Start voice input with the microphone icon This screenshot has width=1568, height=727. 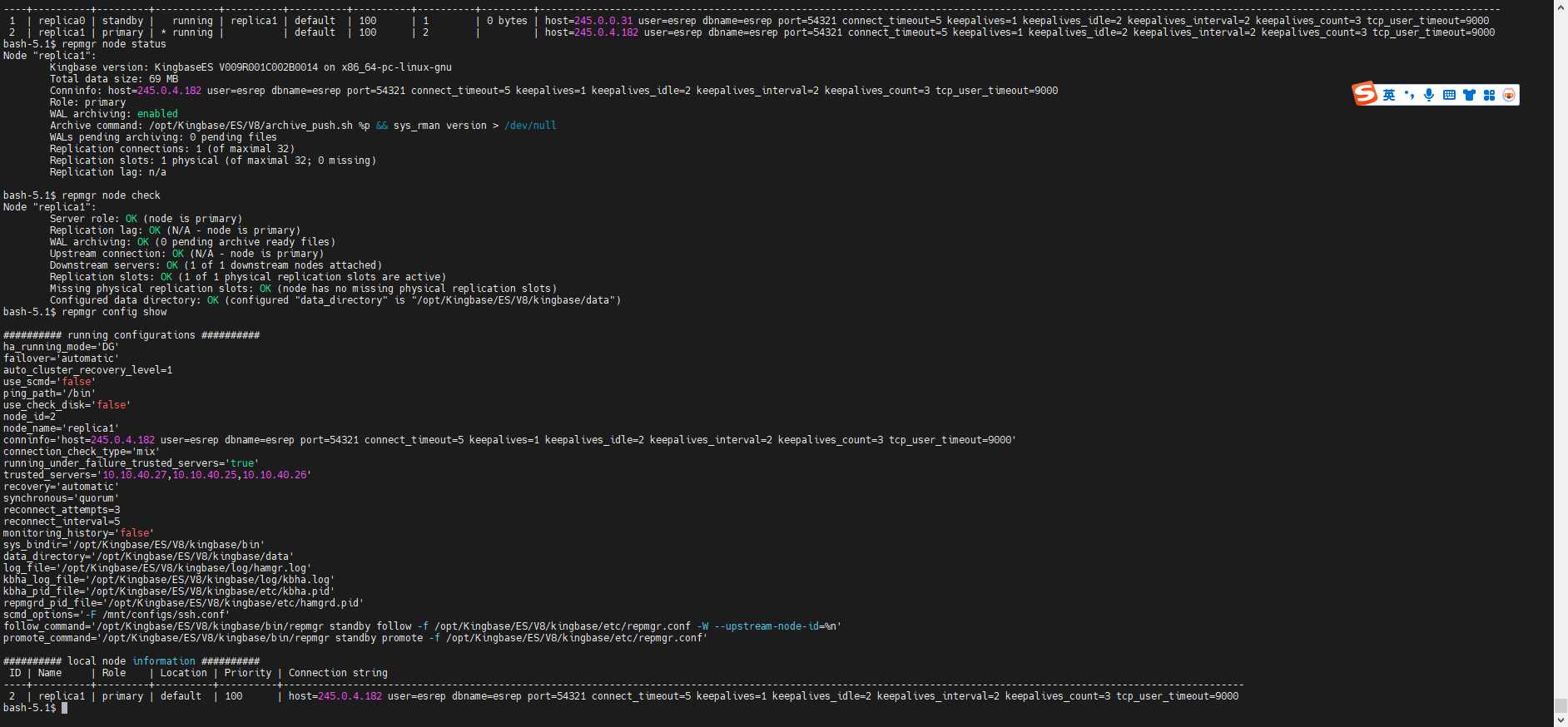click(x=1429, y=95)
